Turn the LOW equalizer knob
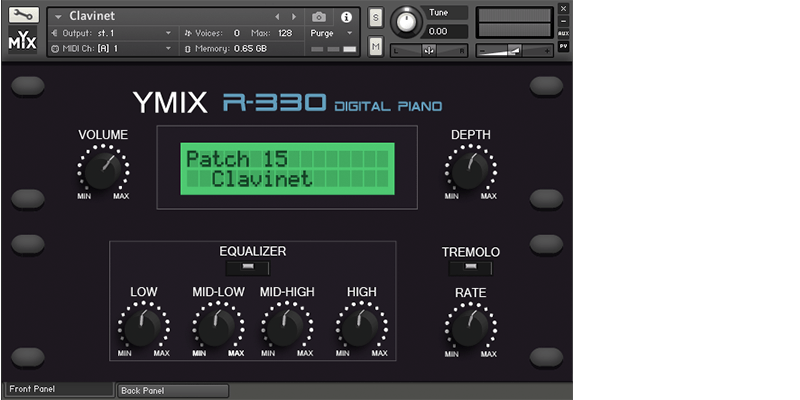Screen dimensions: 800x400 click(x=143, y=328)
